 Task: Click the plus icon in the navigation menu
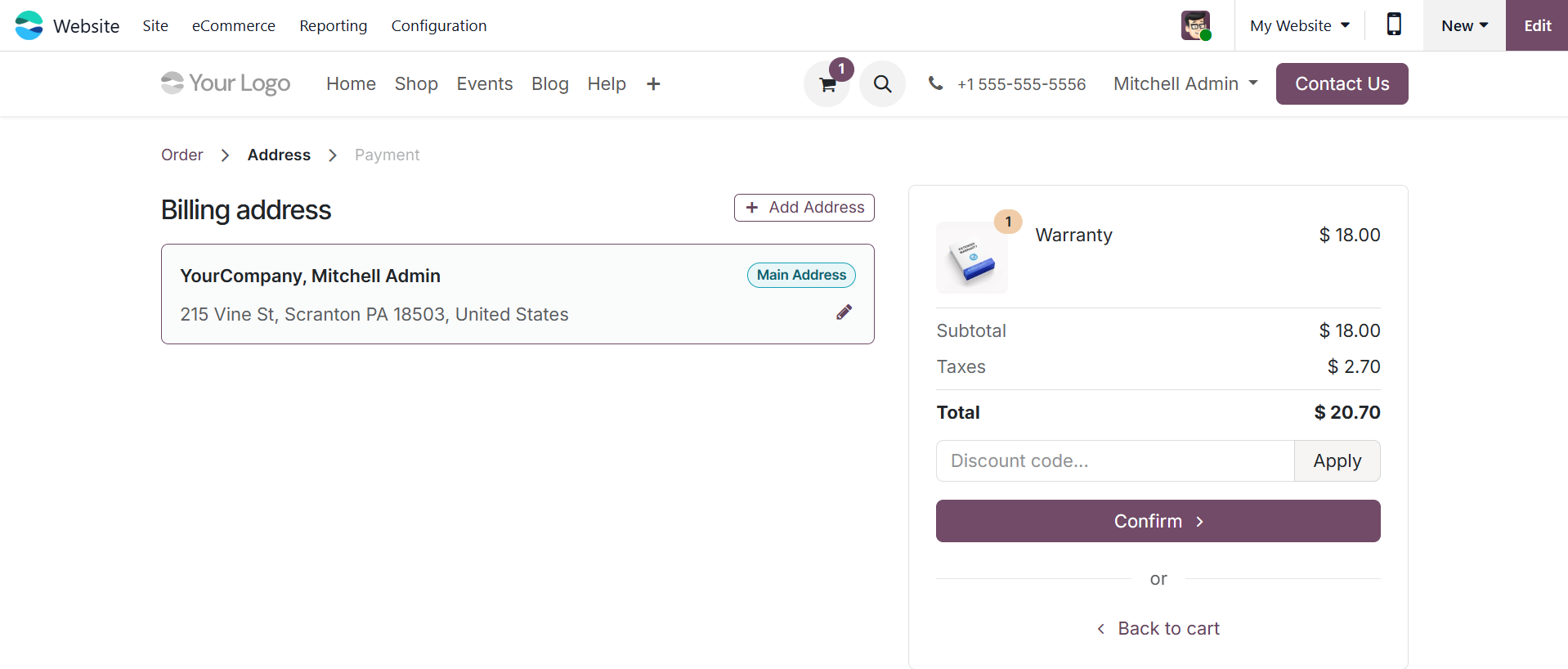(x=653, y=84)
